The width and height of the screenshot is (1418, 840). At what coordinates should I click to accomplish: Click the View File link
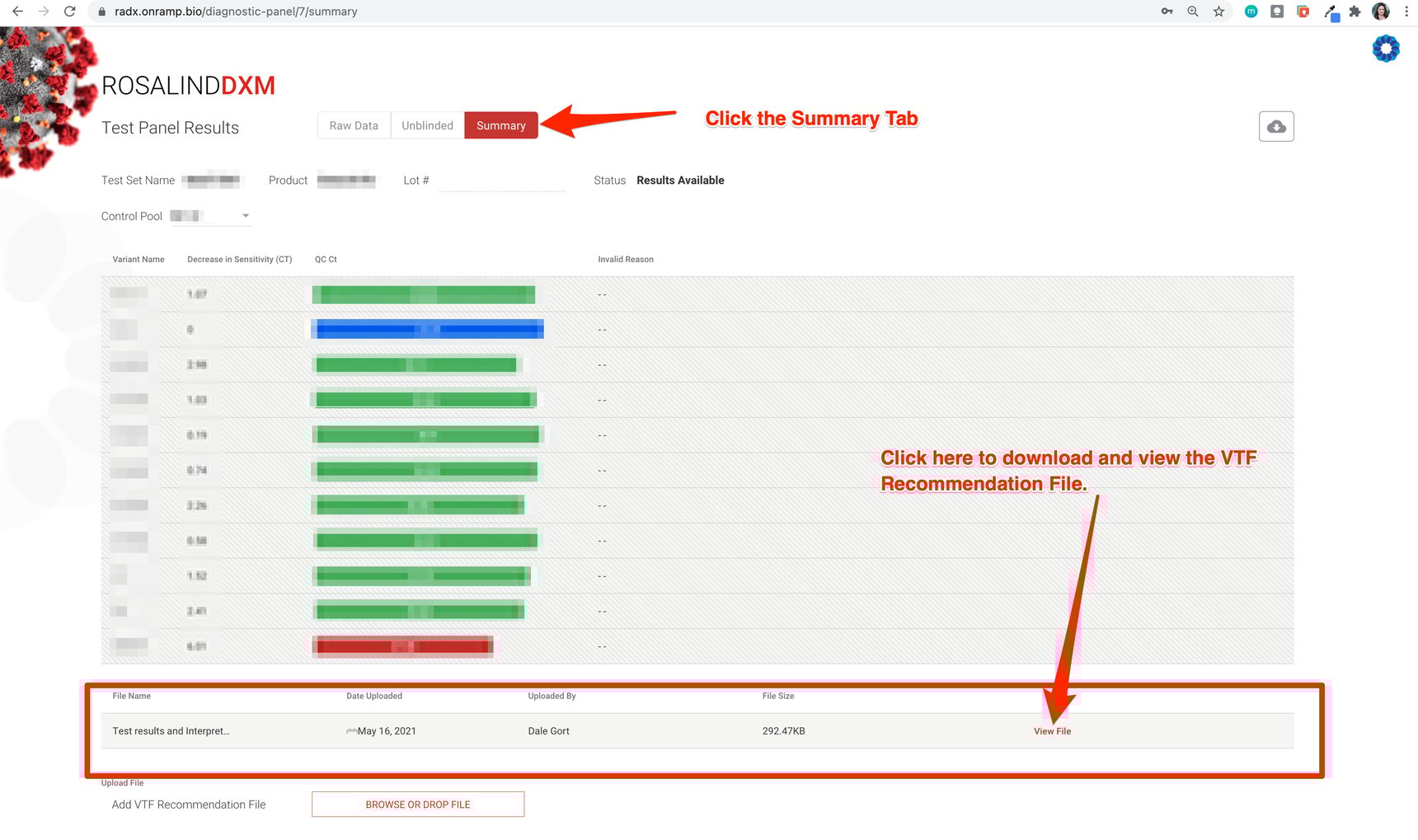pyautogui.click(x=1052, y=731)
